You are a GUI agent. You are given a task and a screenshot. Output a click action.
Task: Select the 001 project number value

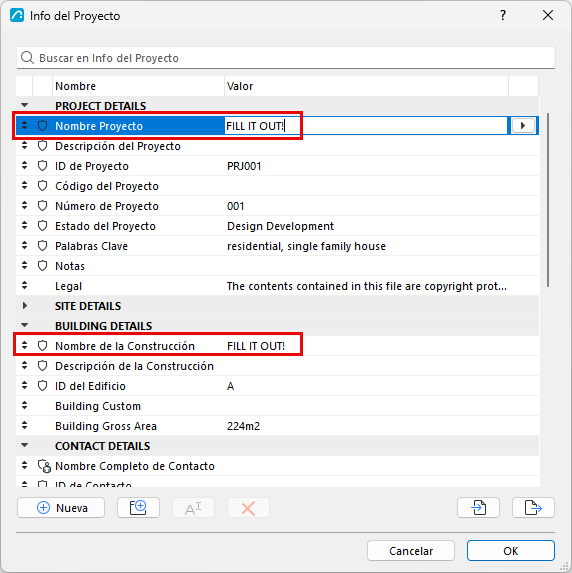click(236, 206)
